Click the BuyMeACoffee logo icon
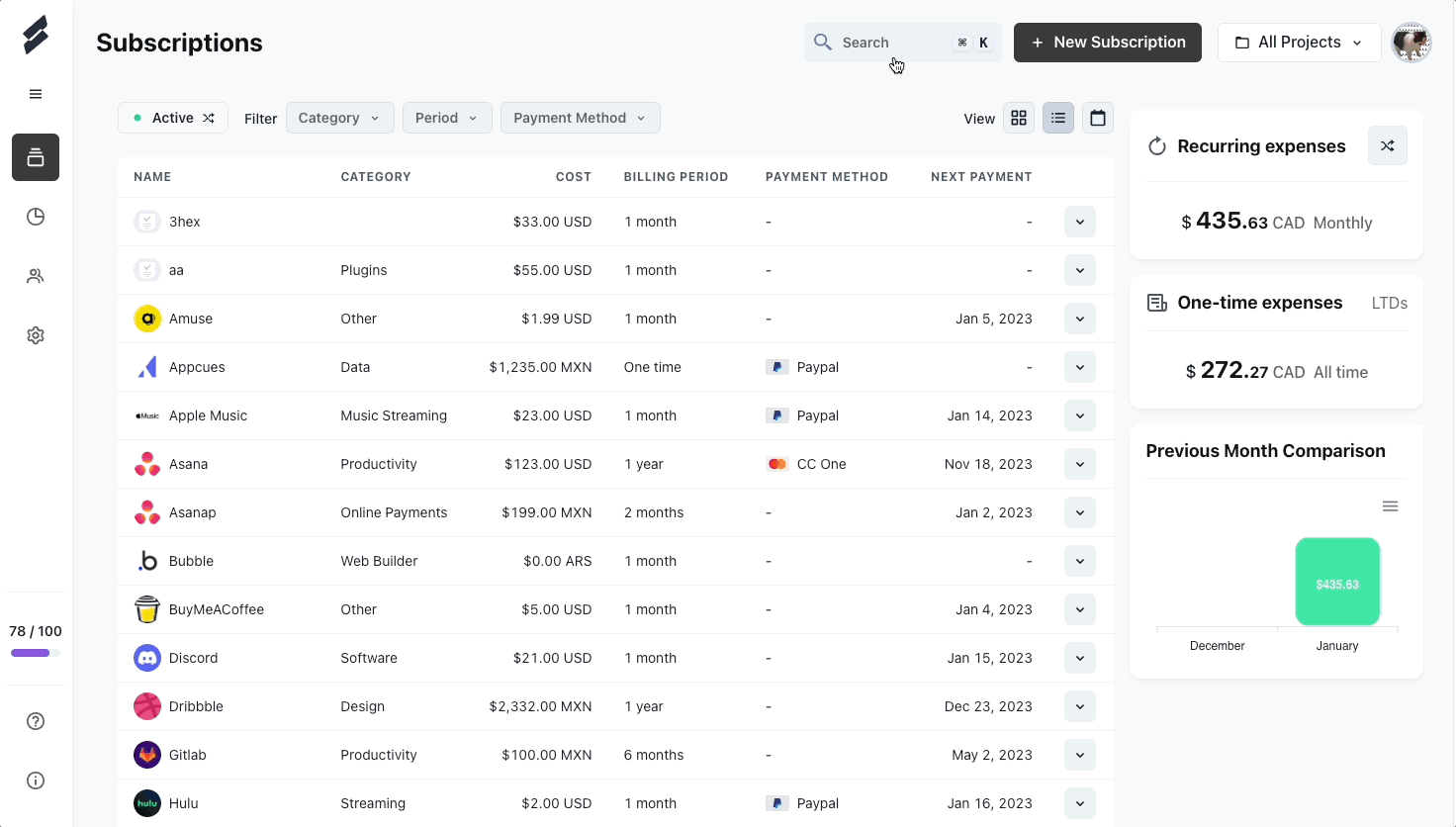 point(147,609)
